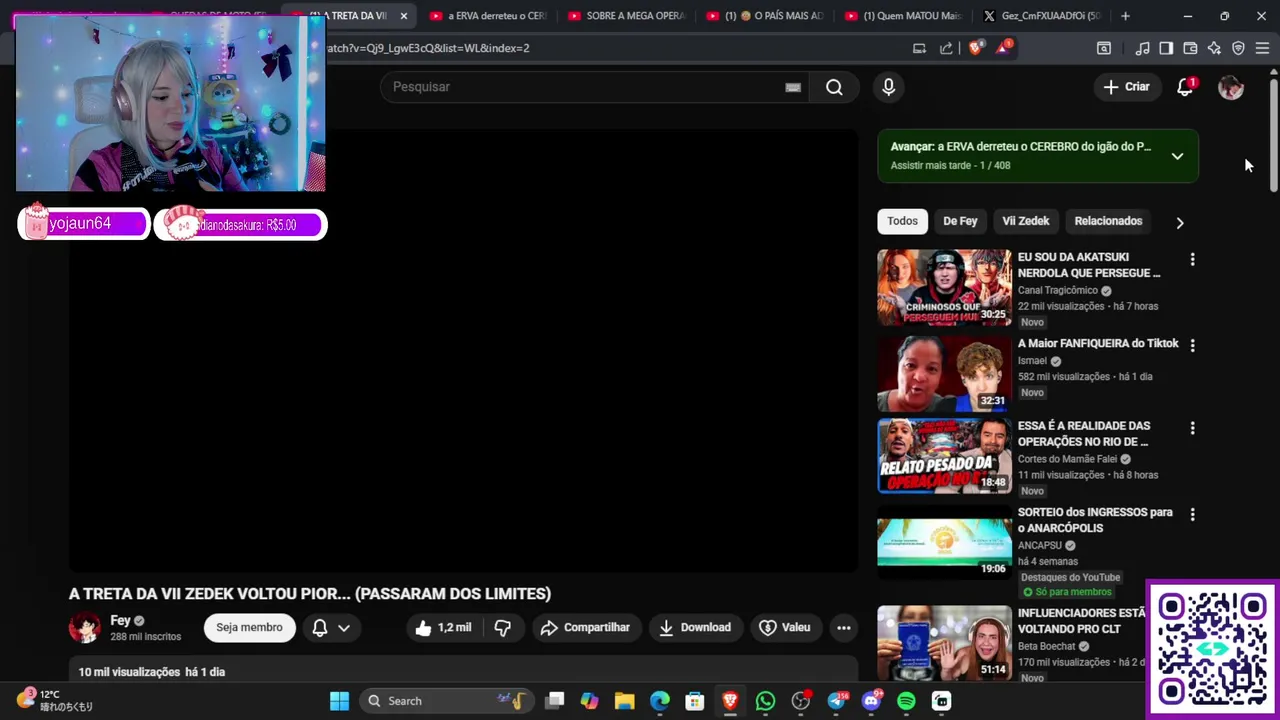1280x720 pixels.
Task: Click the Valeu button
Action: tap(785, 628)
